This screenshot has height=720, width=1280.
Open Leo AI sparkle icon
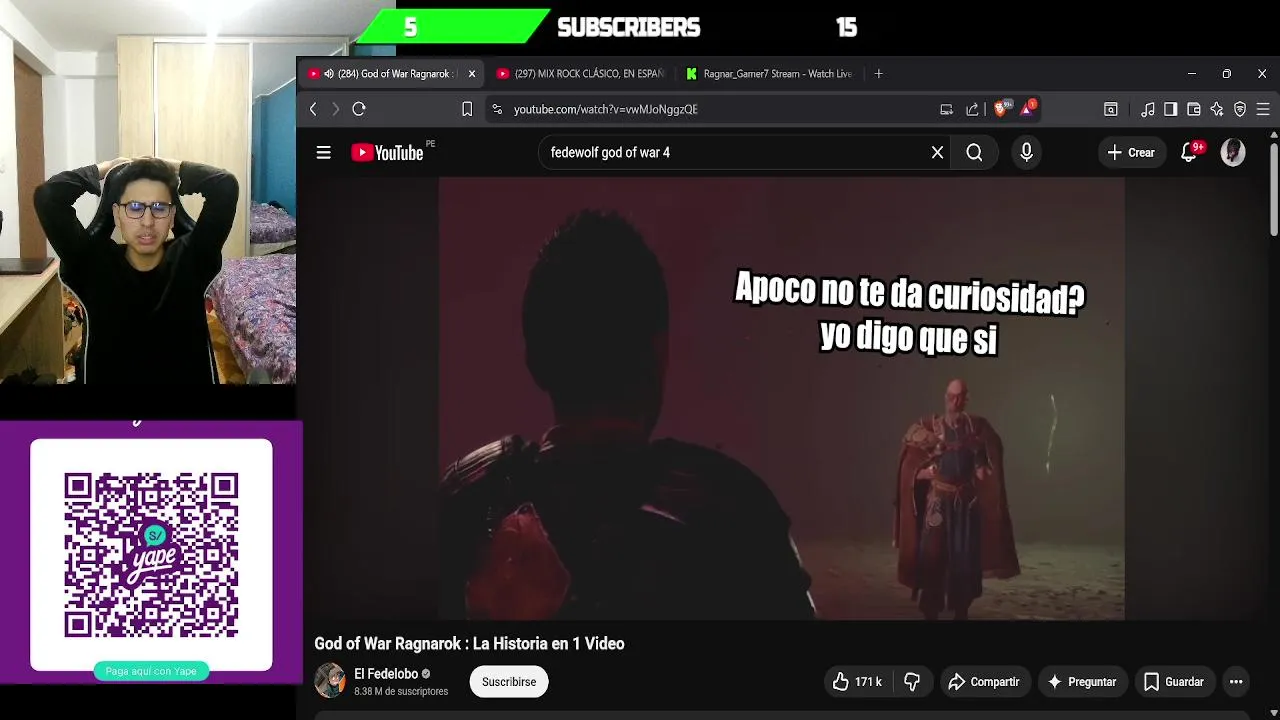click(x=1217, y=109)
